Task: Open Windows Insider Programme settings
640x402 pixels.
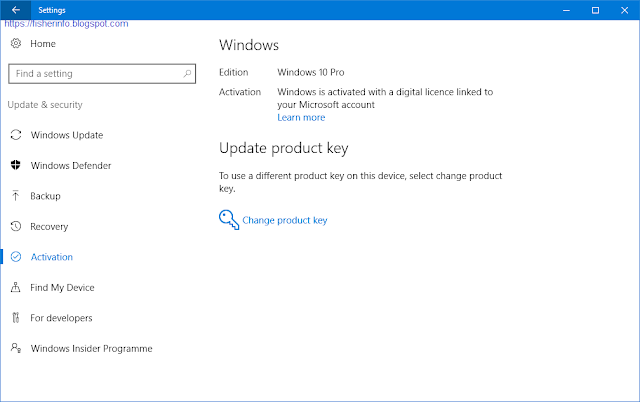Action: (x=91, y=349)
